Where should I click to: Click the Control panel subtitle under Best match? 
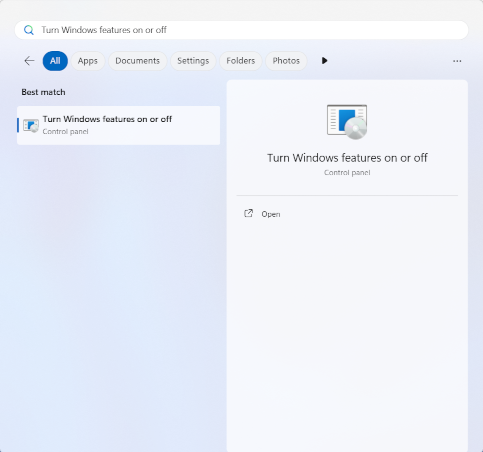click(x=65, y=132)
